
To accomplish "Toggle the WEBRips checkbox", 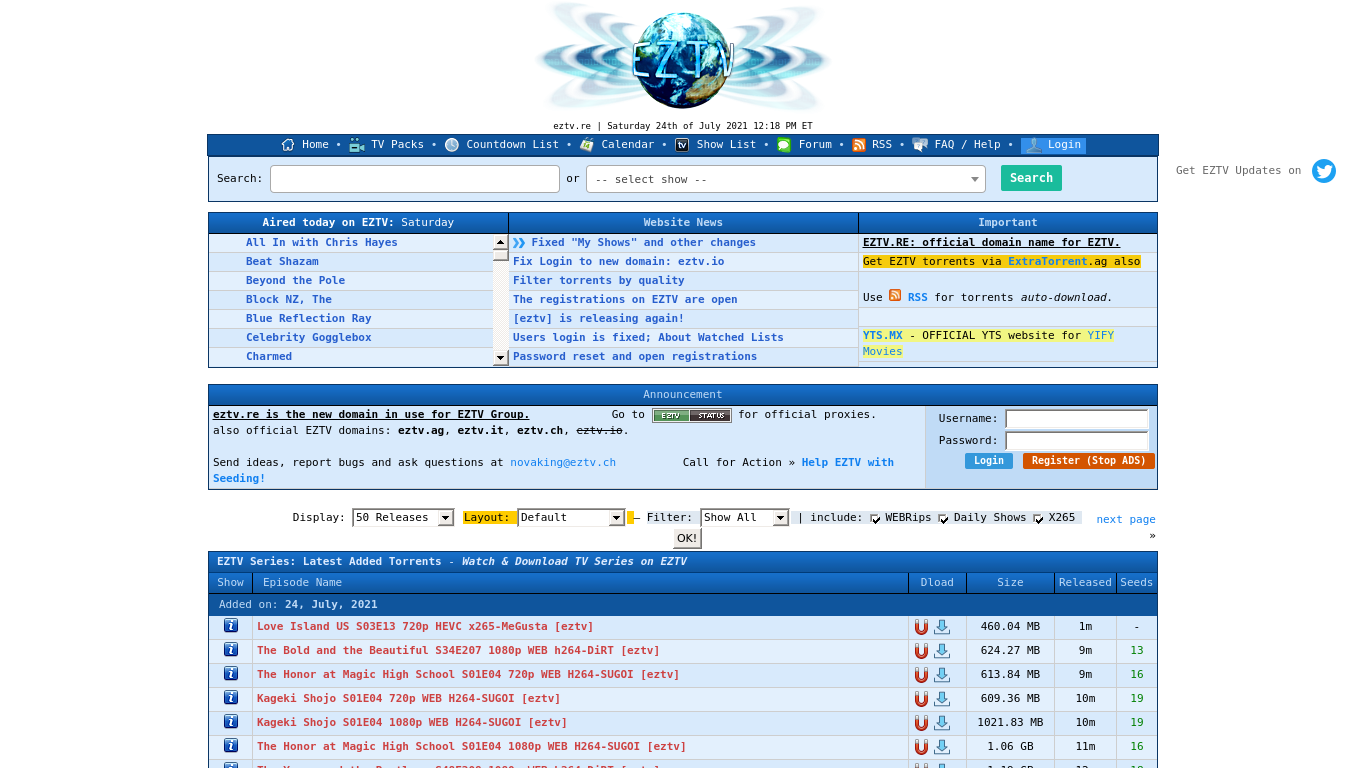I will click(876, 518).
